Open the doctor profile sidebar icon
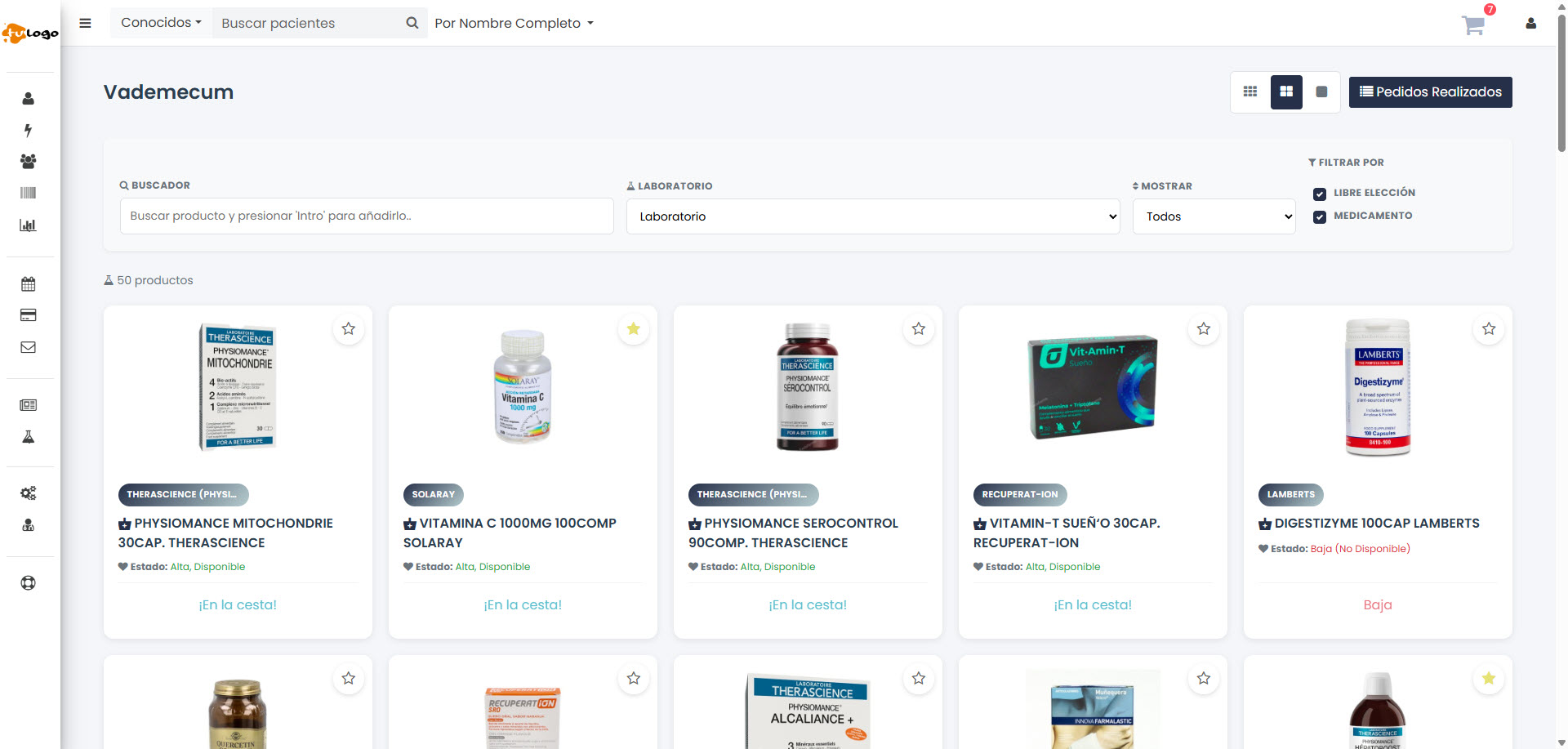This screenshot has width=1568, height=749. [29, 525]
